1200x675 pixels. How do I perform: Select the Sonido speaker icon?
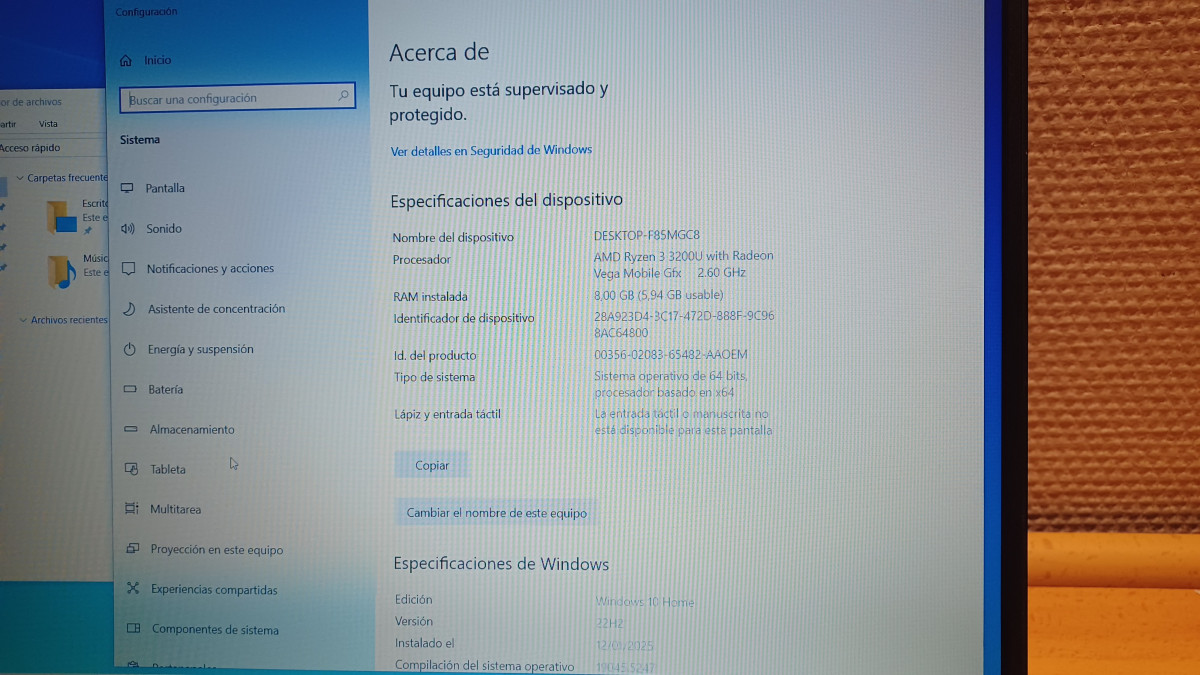[127, 228]
